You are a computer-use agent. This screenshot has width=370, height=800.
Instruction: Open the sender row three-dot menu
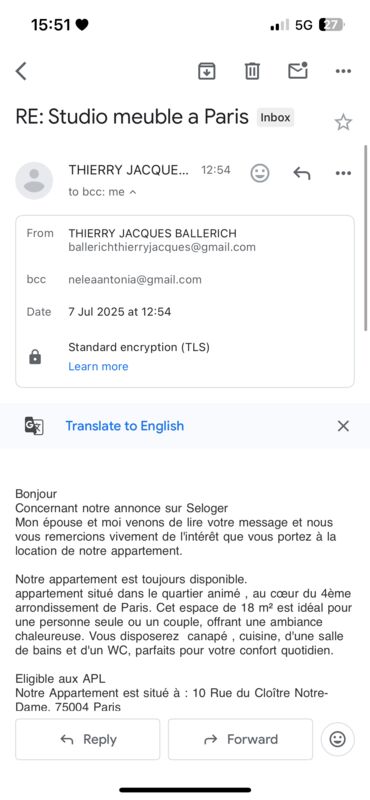click(343, 173)
